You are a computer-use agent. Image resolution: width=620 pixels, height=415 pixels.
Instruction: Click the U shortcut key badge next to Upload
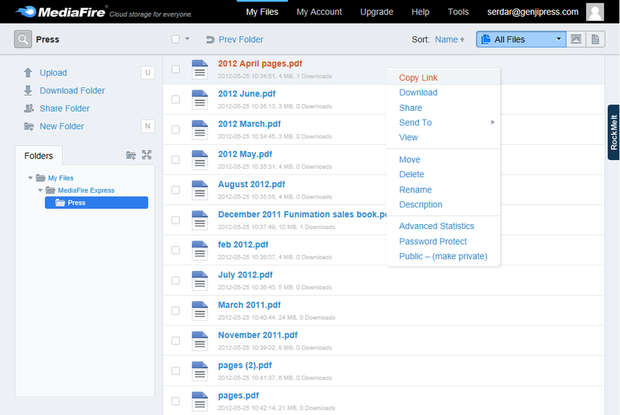(147, 73)
